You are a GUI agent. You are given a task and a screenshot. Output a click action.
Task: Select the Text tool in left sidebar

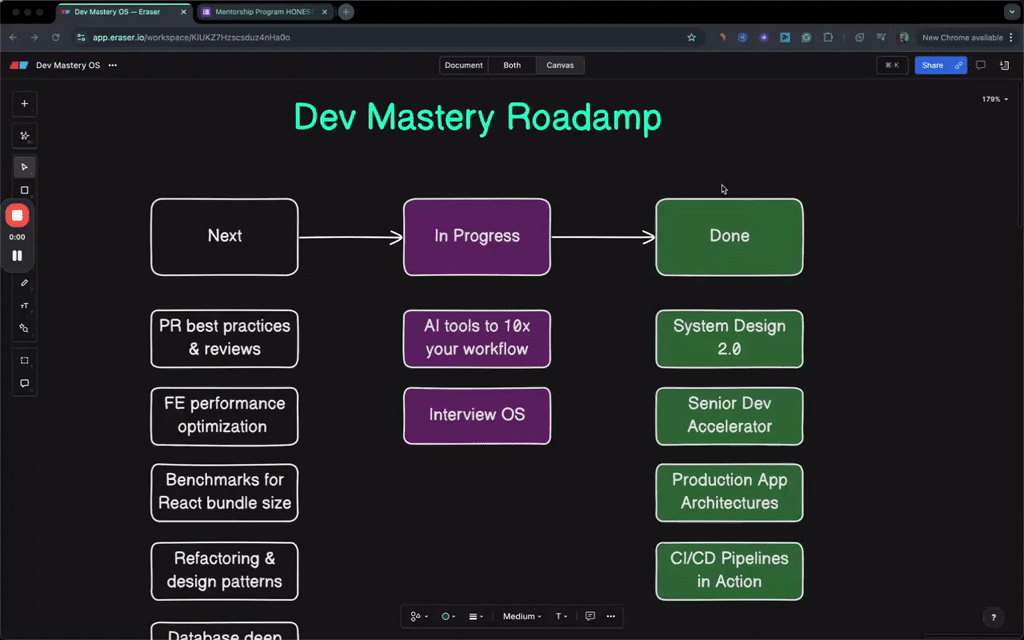[24, 305]
